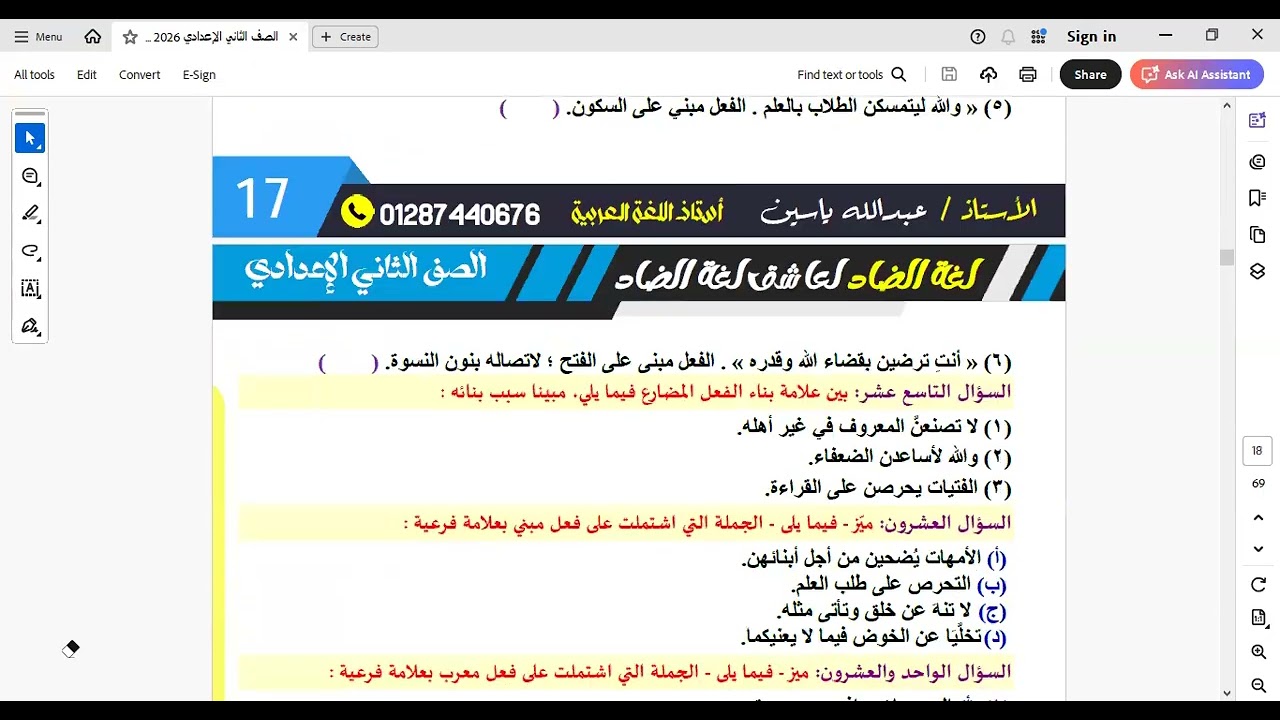
Task: Go to the previous page up arrow
Action: click(x=1258, y=518)
